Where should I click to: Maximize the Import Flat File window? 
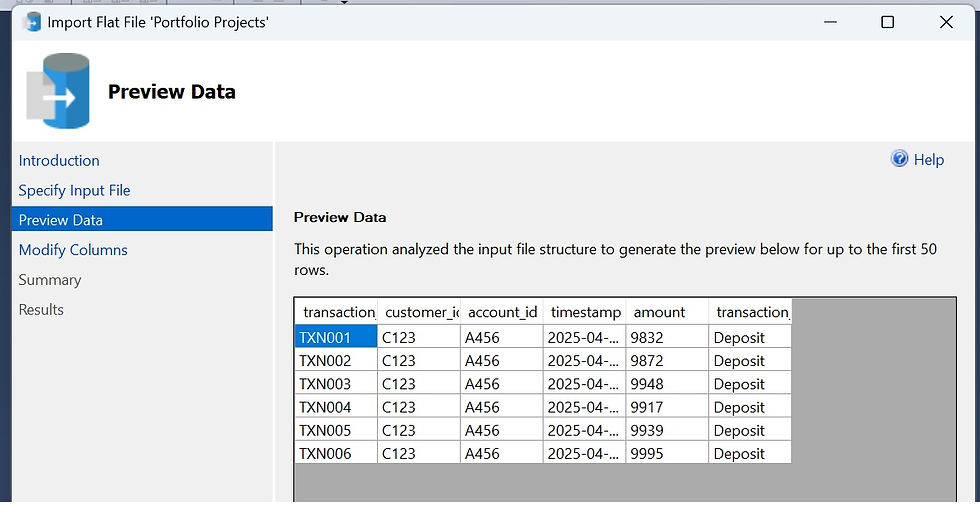[x=888, y=22]
